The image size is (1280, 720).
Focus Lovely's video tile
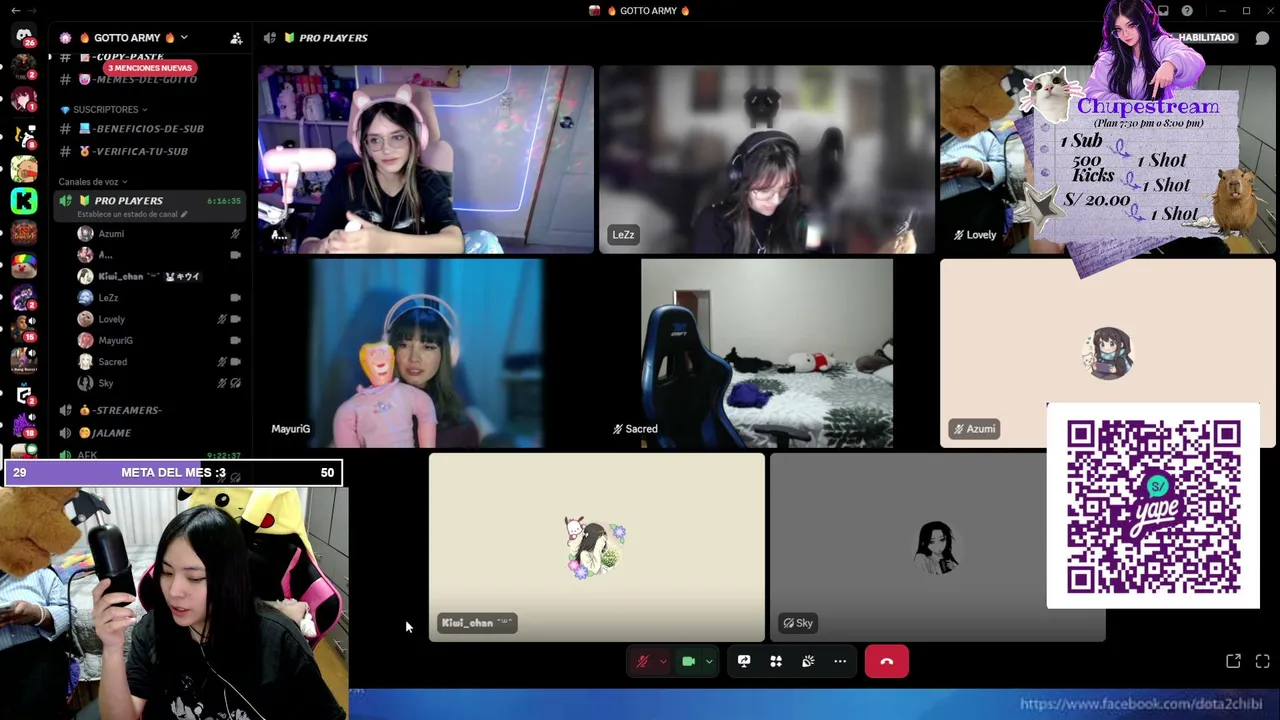[x=1108, y=160]
